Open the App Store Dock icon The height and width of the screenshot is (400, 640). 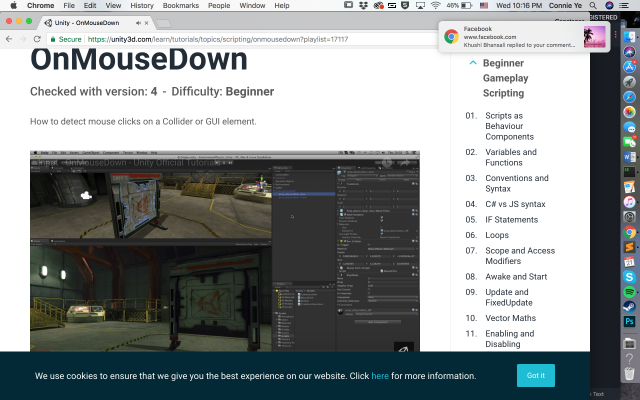(x=629, y=67)
